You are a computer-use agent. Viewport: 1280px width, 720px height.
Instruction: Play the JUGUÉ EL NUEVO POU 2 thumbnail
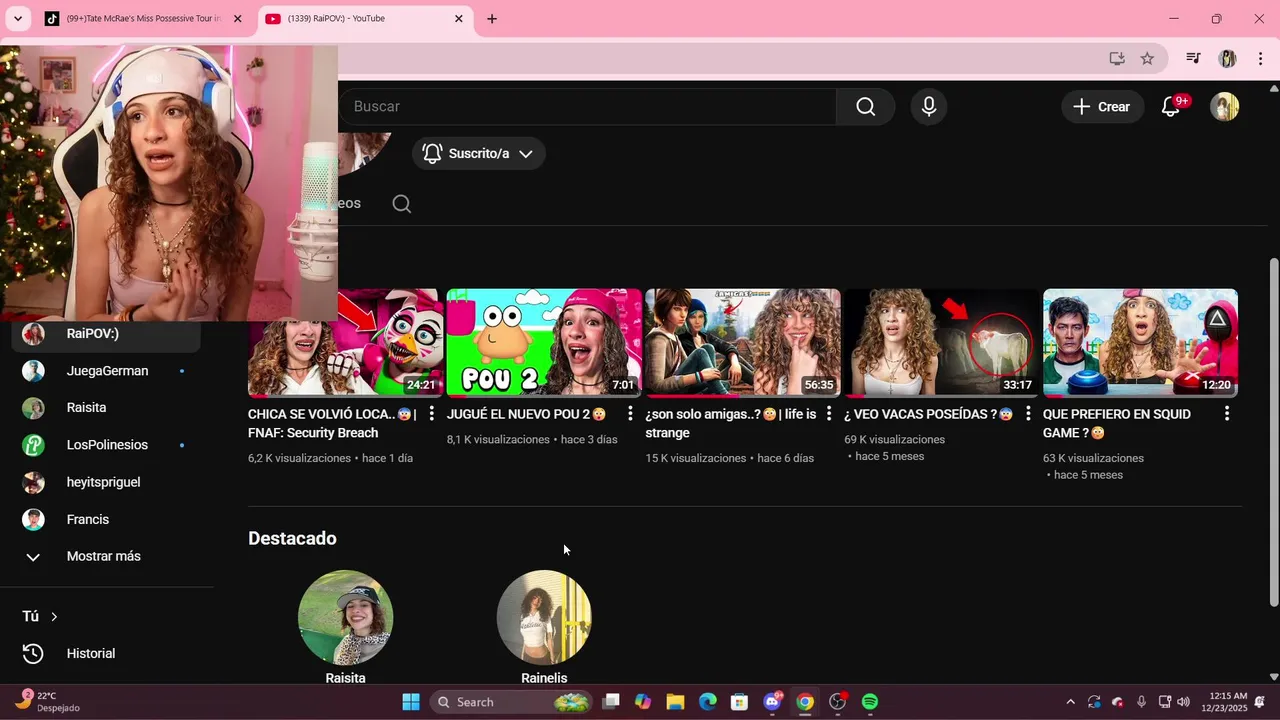click(544, 343)
